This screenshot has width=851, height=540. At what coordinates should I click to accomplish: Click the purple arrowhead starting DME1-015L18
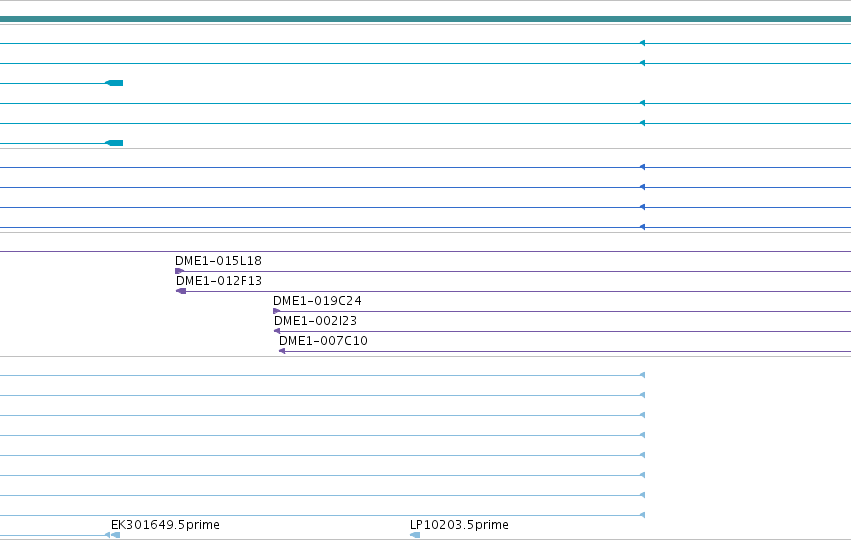180,271
